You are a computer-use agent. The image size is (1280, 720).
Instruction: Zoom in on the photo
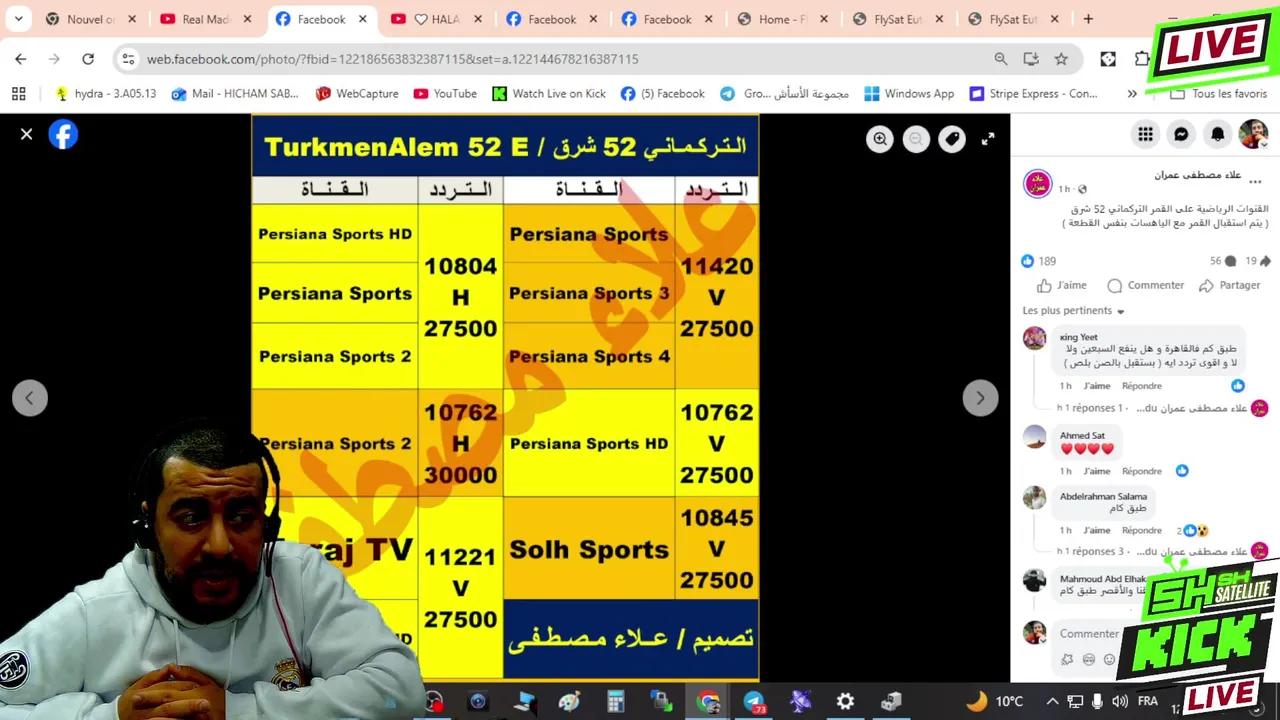click(880, 139)
